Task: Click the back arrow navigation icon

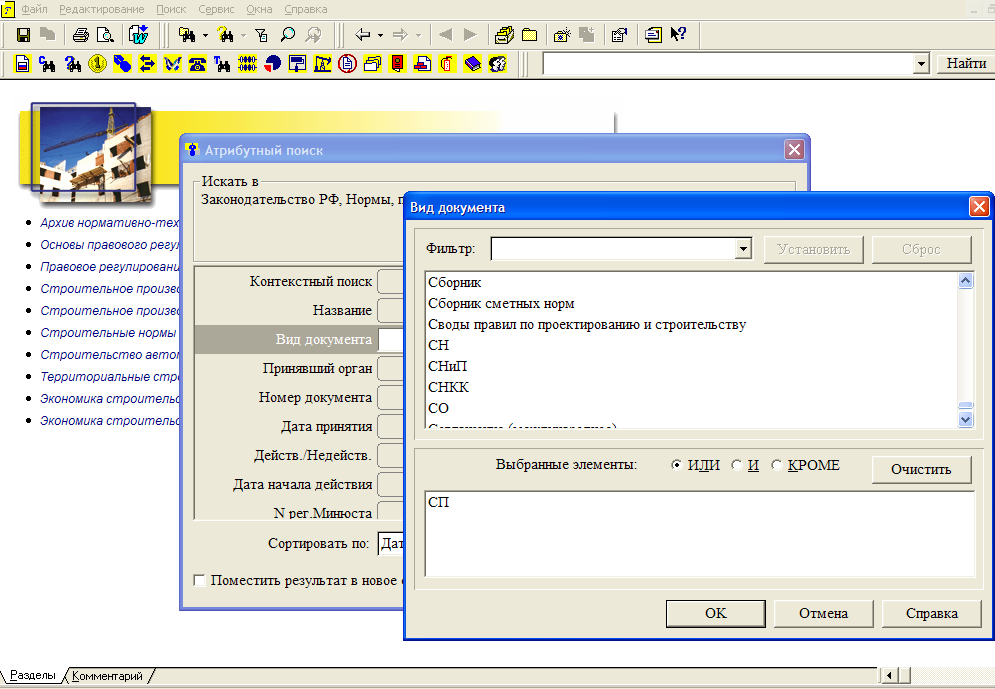Action: pyautogui.click(x=362, y=35)
